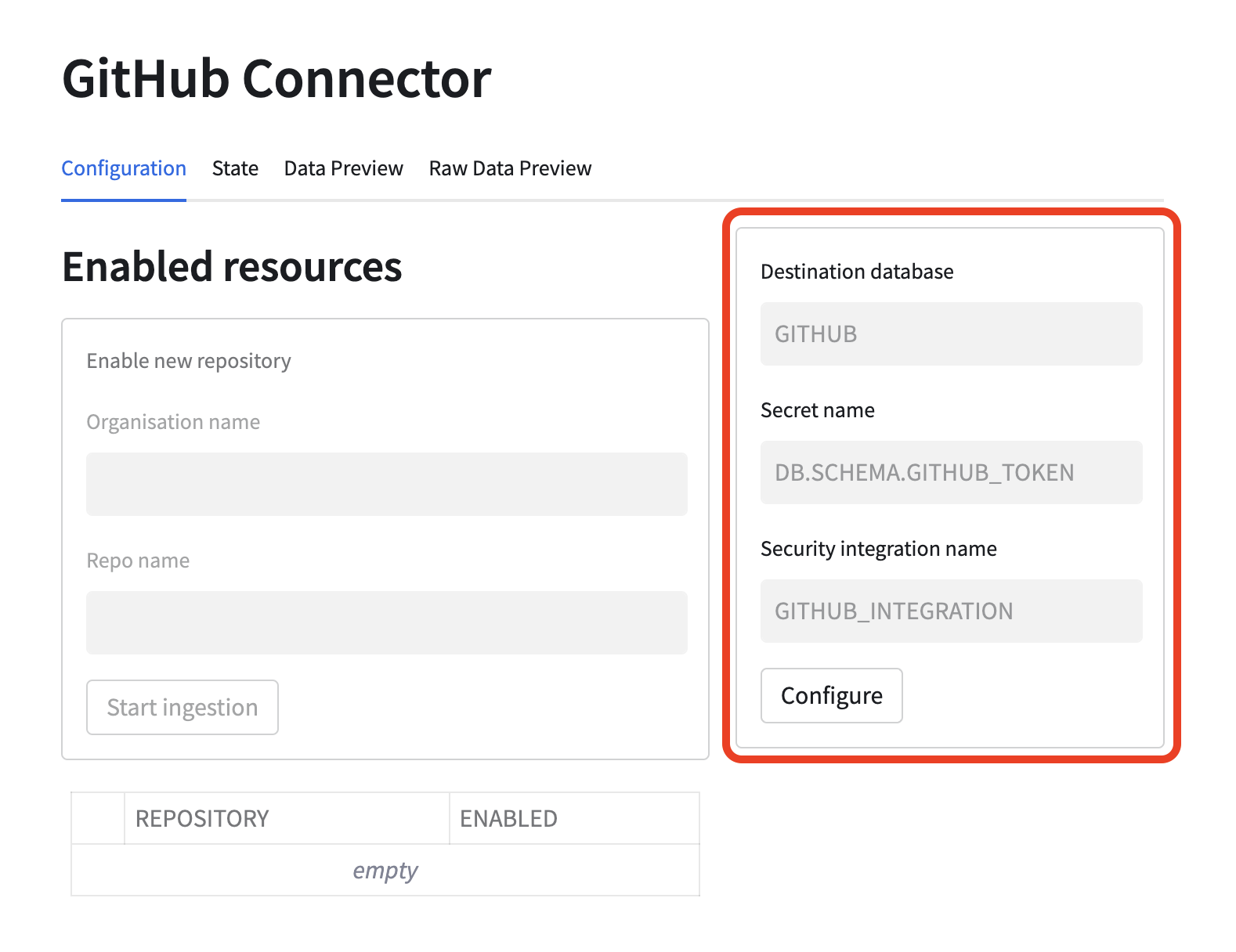Click the Repo name label
The width and height of the screenshot is (1236, 952).
point(138,561)
